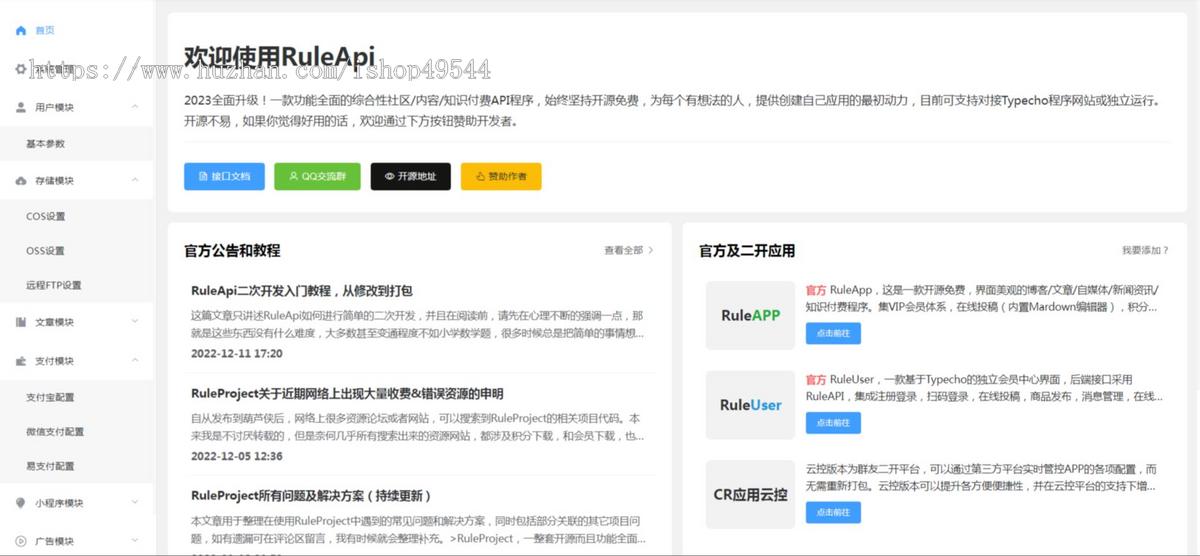Click 我要添加？ link in 官方及二开应用

[1145, 251]
